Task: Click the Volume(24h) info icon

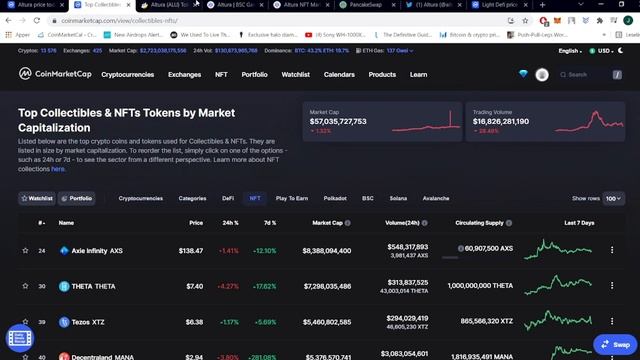Action: coord(424,223)
